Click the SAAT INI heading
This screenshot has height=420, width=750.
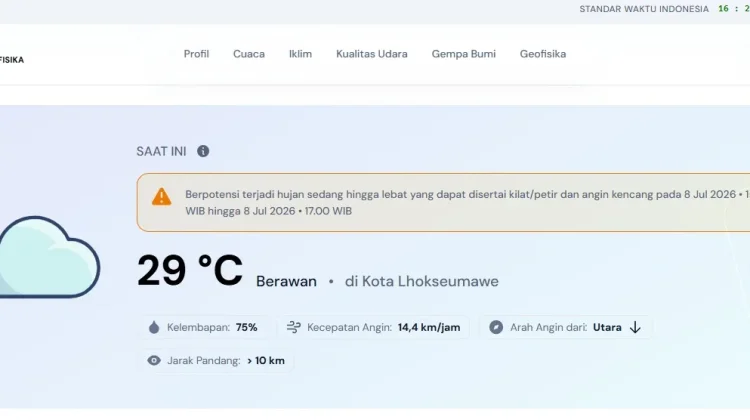coord(161,152)
